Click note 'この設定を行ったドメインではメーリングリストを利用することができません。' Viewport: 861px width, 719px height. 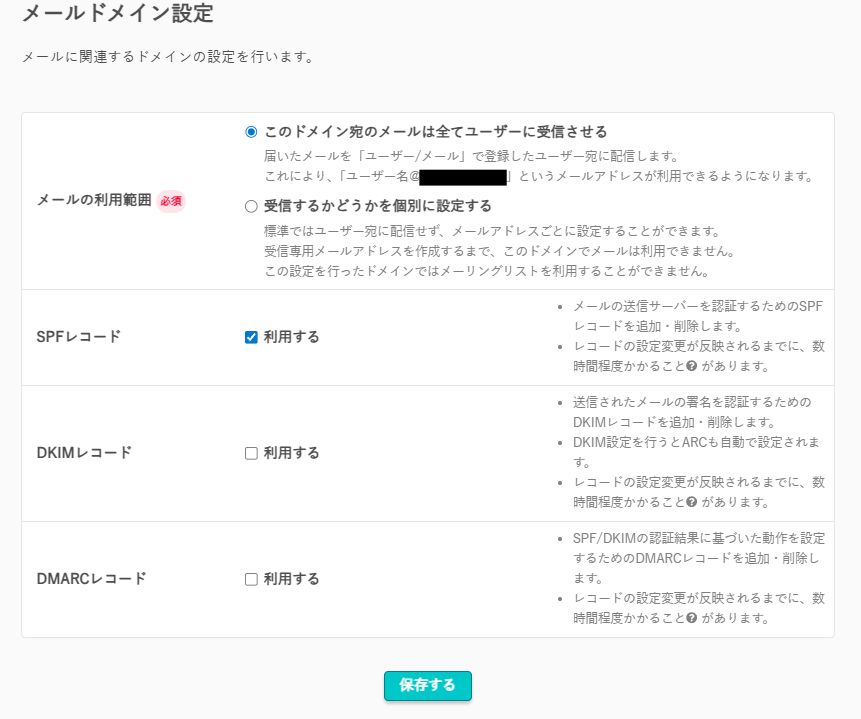click(x=488, y=271)
